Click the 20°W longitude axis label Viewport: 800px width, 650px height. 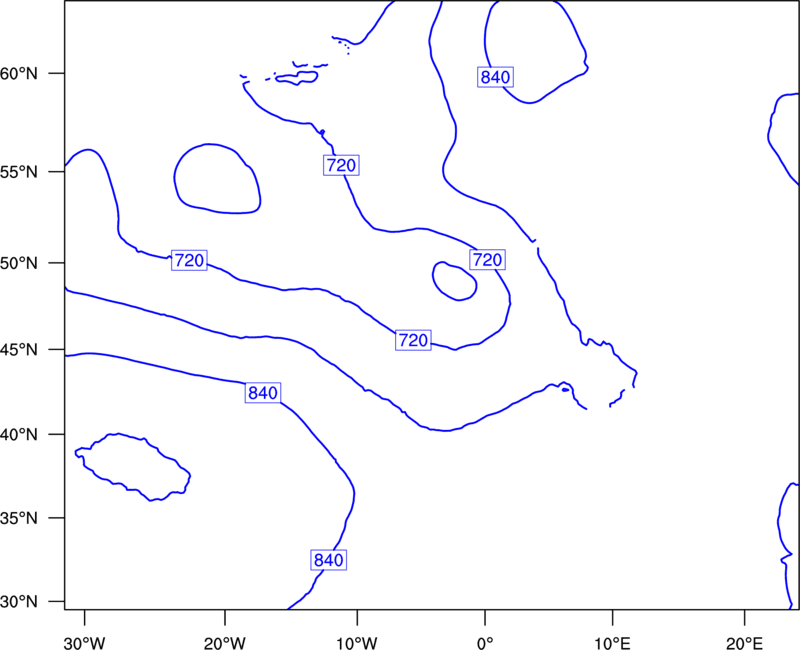(x=225, y=643)
